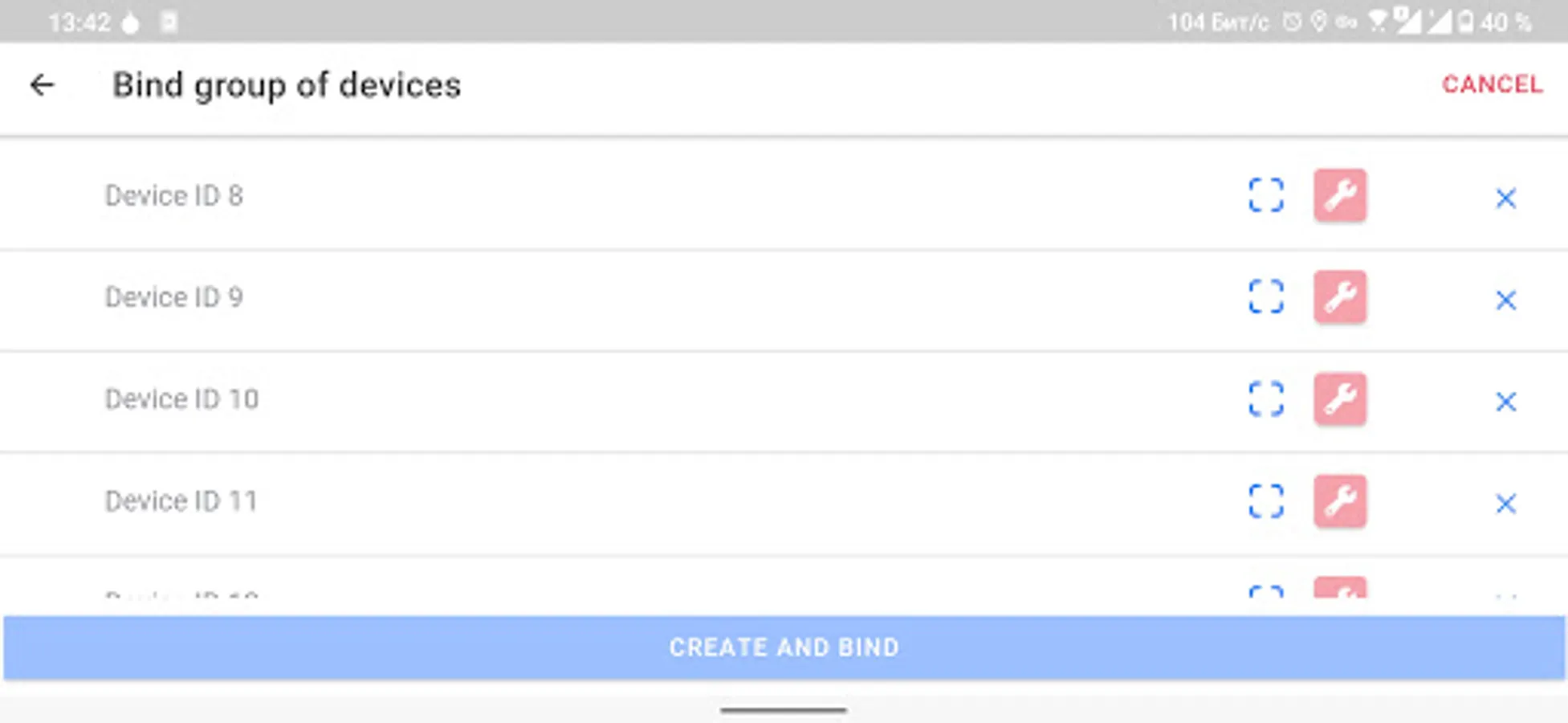Delete the Device ID 11 row
The width and height of the screenshot is (1568, 723).
pos(1505,504)
